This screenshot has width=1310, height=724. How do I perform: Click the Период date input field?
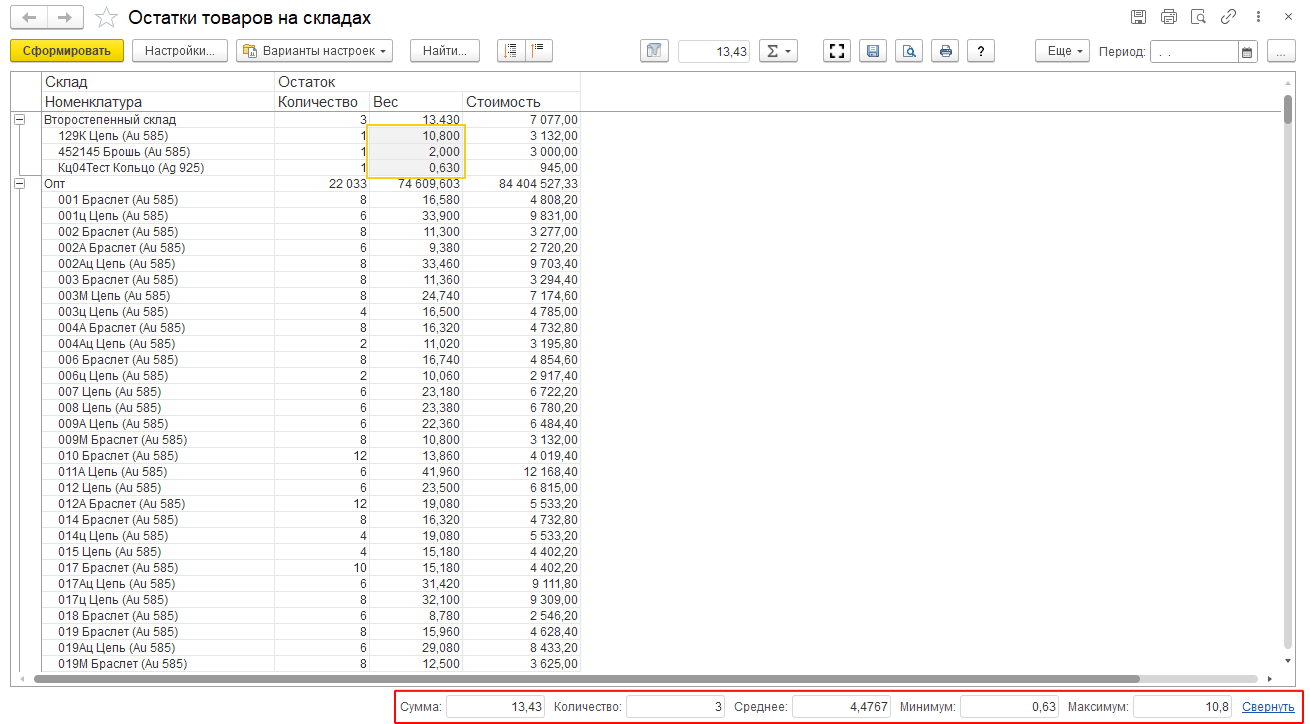pyautogui.click(x=1194, y=52)
